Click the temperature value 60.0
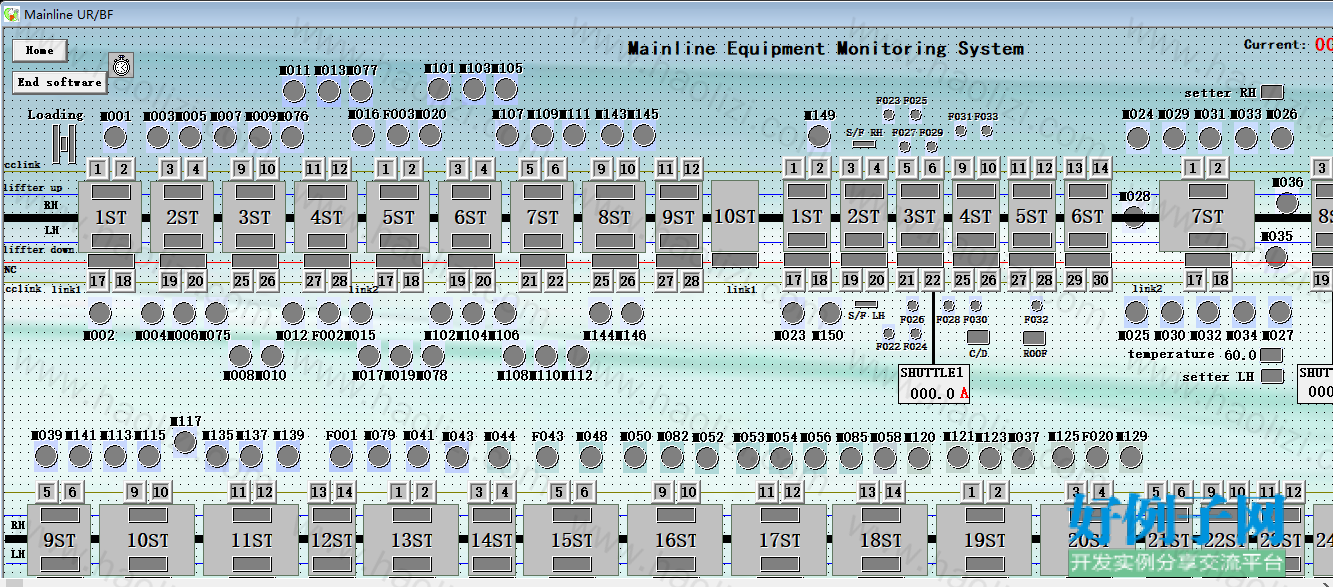The width and height of the screenshot is (1333, 587). (1240, 355)
